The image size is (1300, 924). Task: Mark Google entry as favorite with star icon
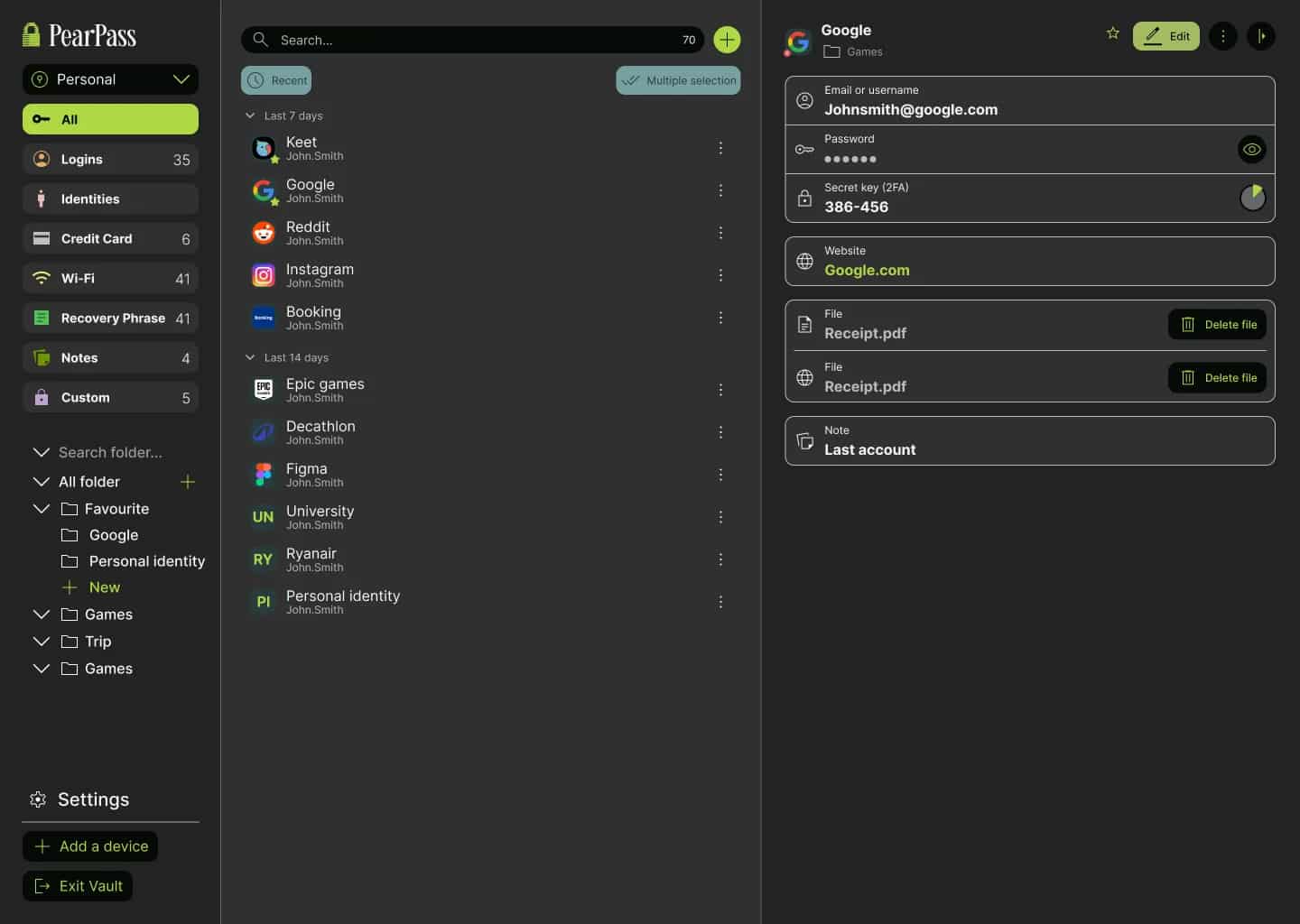1112,33
